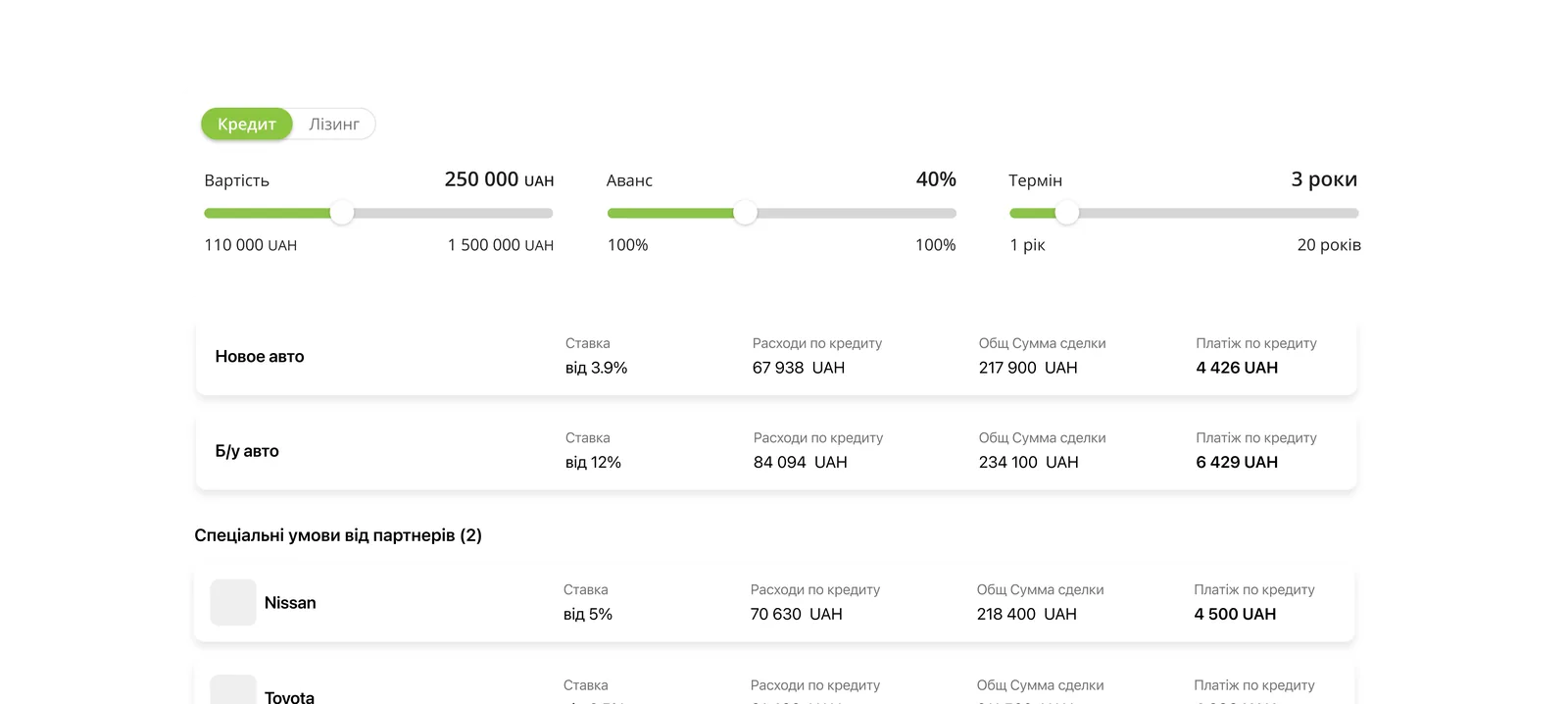Click the Nissan logo placeholder
Viewport: 1568px width, 704px height.
pos(233,602)
